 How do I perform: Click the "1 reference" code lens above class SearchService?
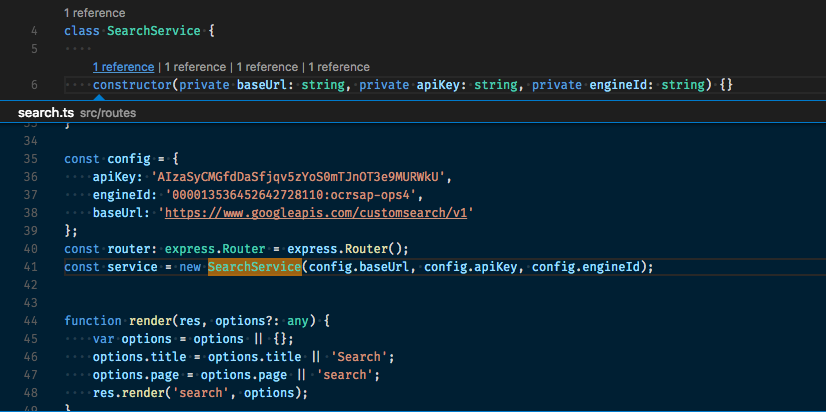pos(95,13)
